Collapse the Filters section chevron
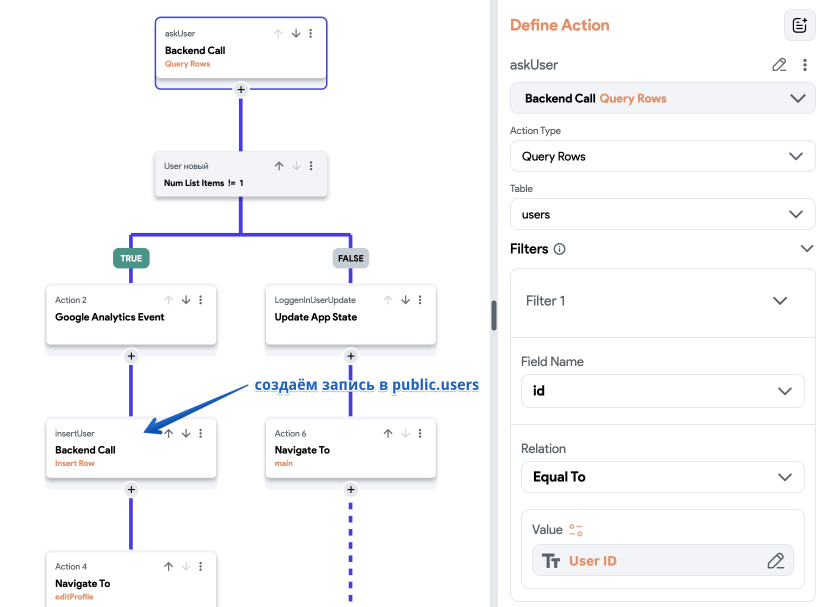This screenshot has width=822, height=607. tap(806, 248)
